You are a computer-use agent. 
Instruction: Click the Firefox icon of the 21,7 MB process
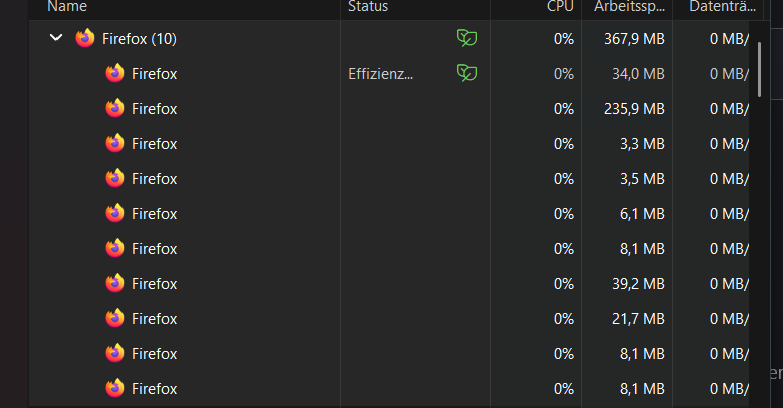(x=115, y=318)
